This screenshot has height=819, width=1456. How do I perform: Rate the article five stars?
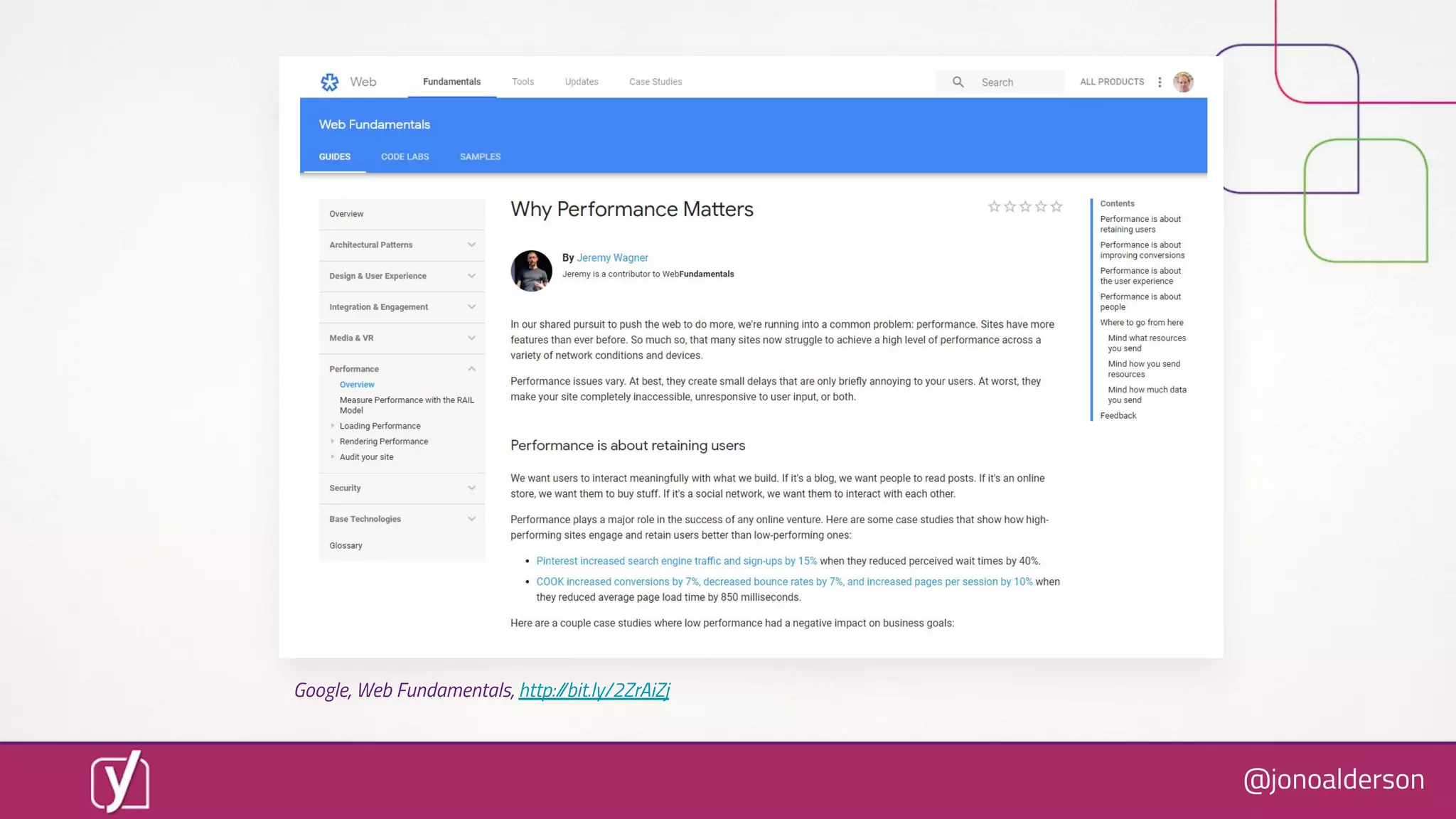[1056, 207]
